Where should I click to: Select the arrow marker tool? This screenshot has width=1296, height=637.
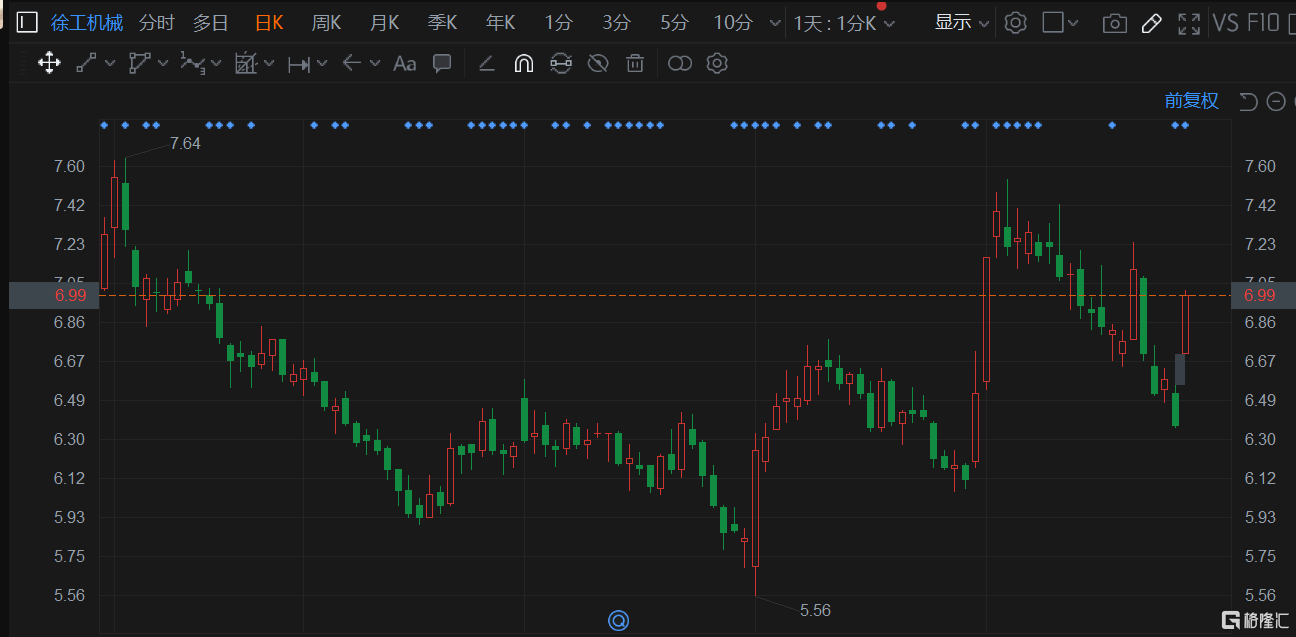point(351,64)
